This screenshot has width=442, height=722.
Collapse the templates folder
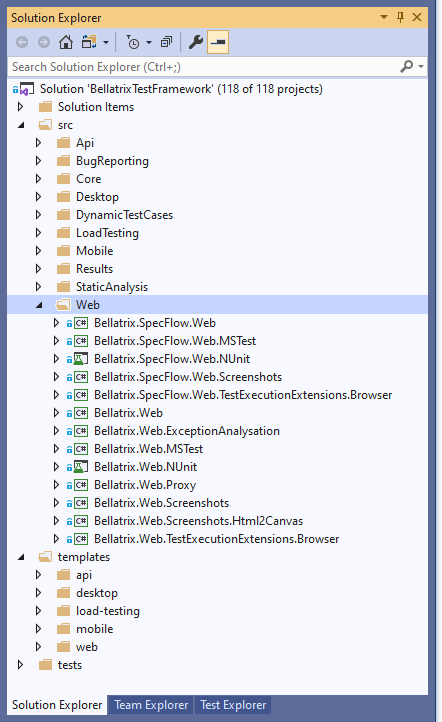click(x=21, y=557)
